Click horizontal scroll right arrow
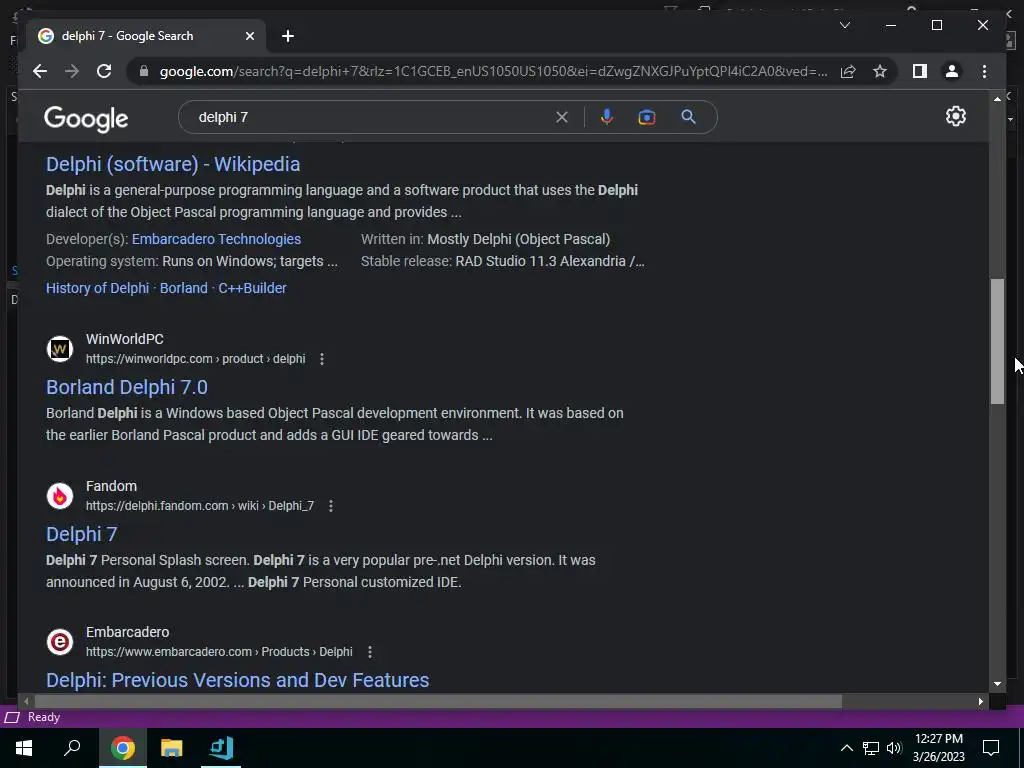The height and width of the screenshot is (768, 1024). point(980,701)
